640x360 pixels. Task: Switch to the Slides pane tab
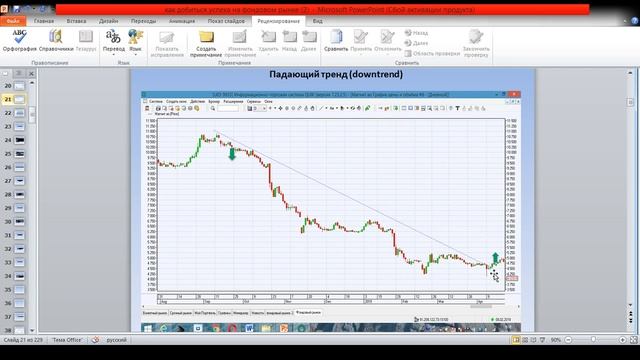[6, 73]
